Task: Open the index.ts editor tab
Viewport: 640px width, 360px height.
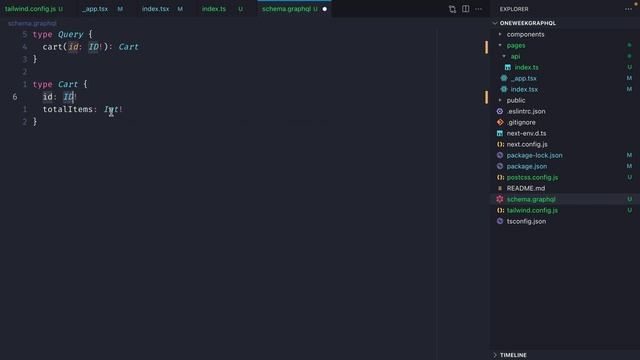Action: point(222,9)
